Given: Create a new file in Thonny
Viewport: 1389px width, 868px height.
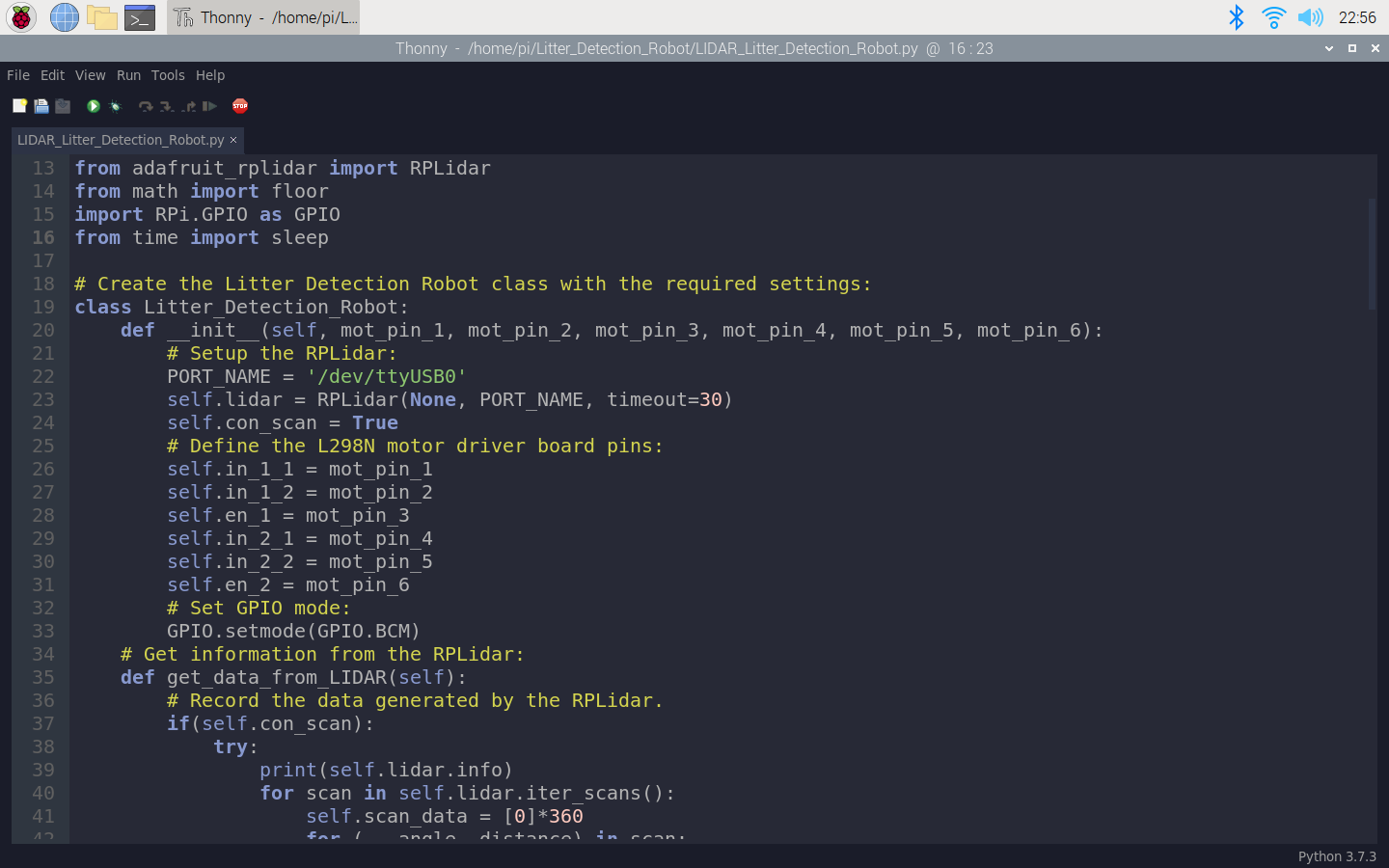Looking at the screenshot, I should tap(19, 106).
